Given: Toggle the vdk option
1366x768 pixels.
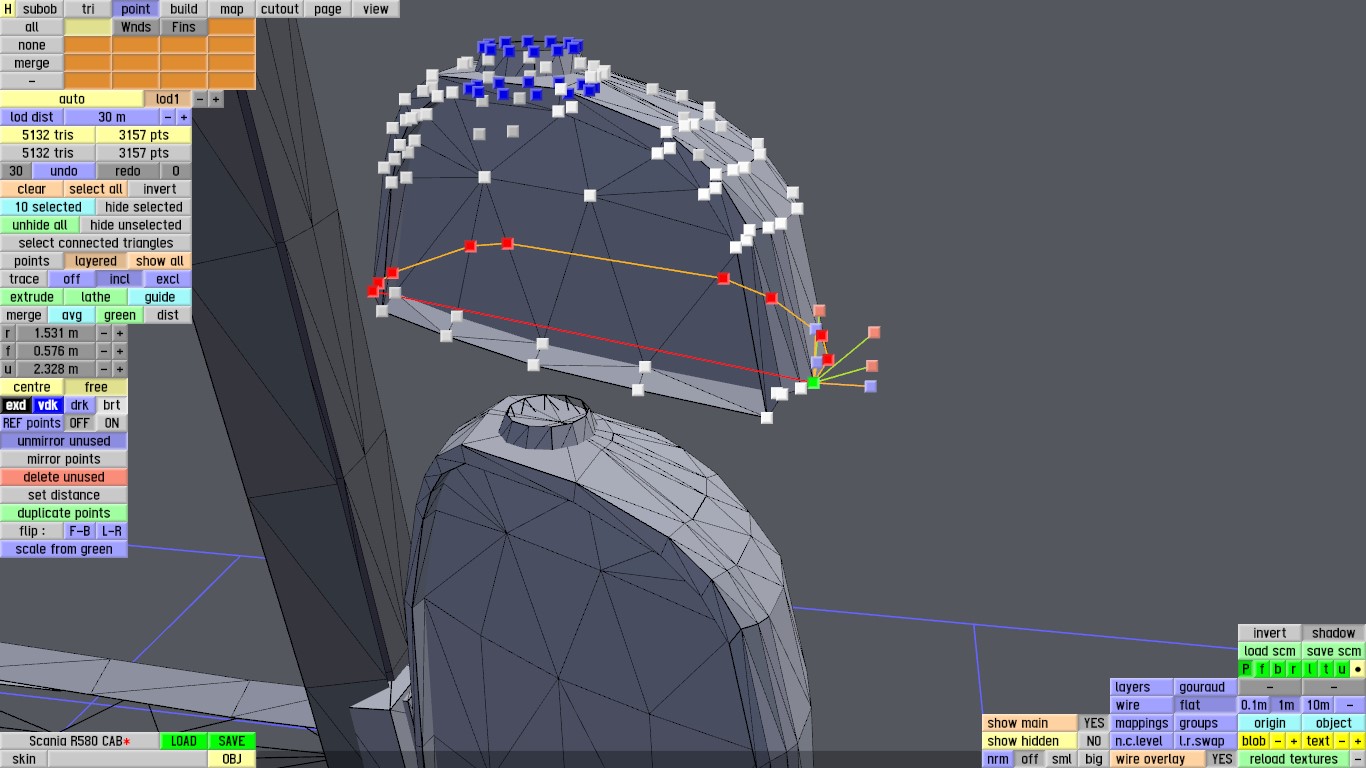Looking at the screenshot, I should pos(48,405).
